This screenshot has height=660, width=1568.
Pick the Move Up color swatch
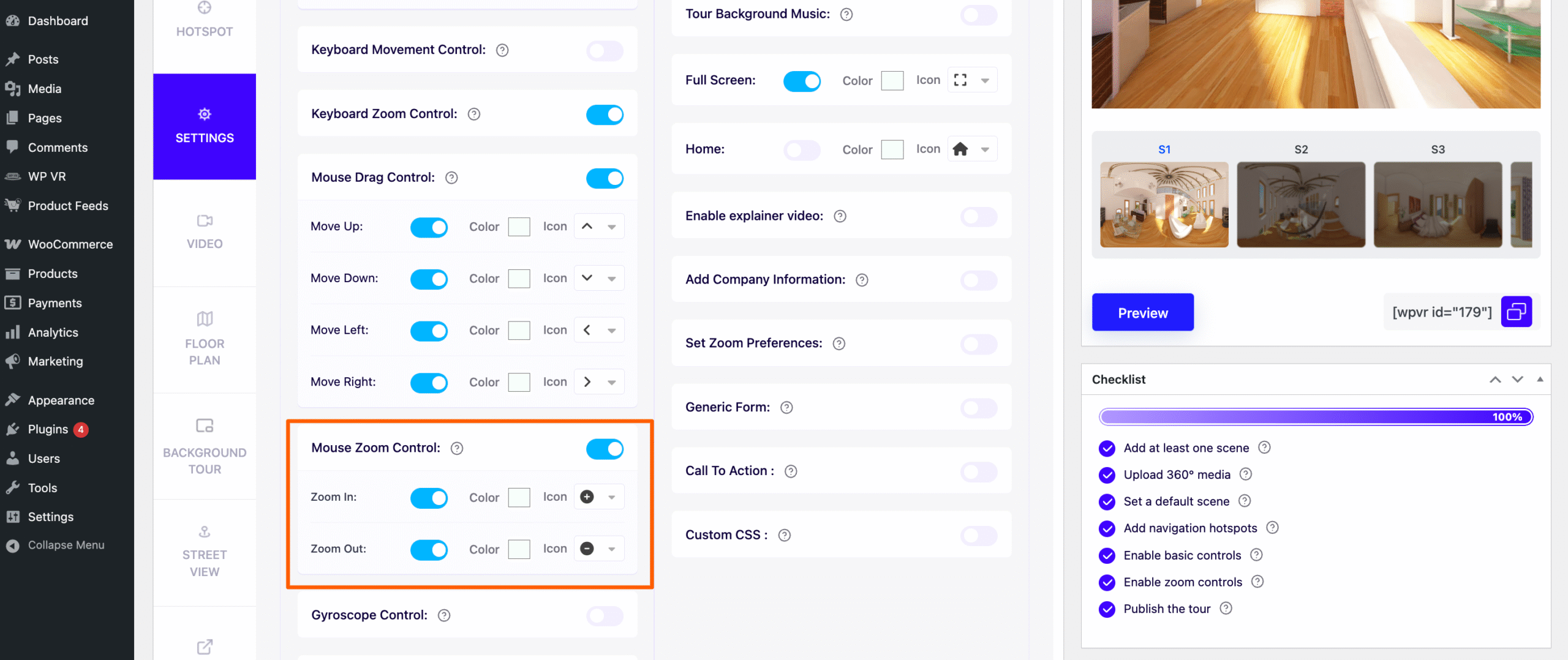(519, 227)
